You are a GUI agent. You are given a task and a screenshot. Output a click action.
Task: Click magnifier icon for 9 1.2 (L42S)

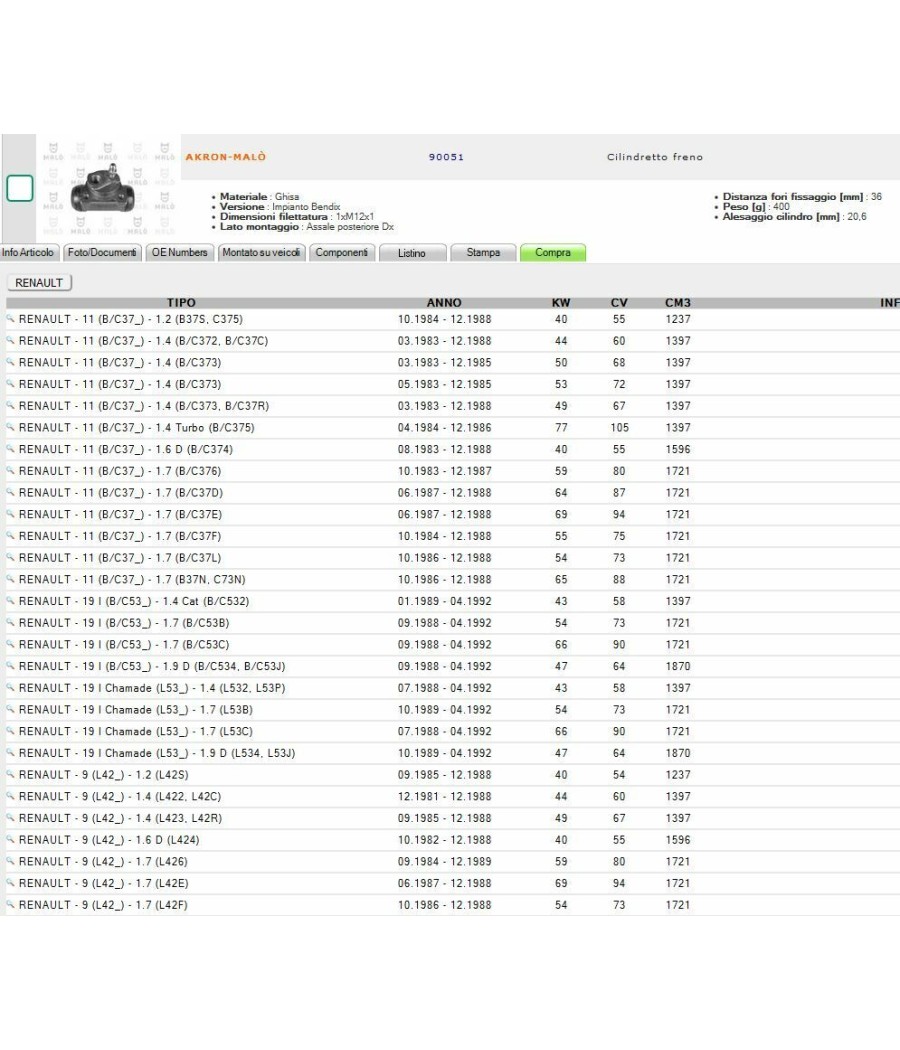coord(11,774)
